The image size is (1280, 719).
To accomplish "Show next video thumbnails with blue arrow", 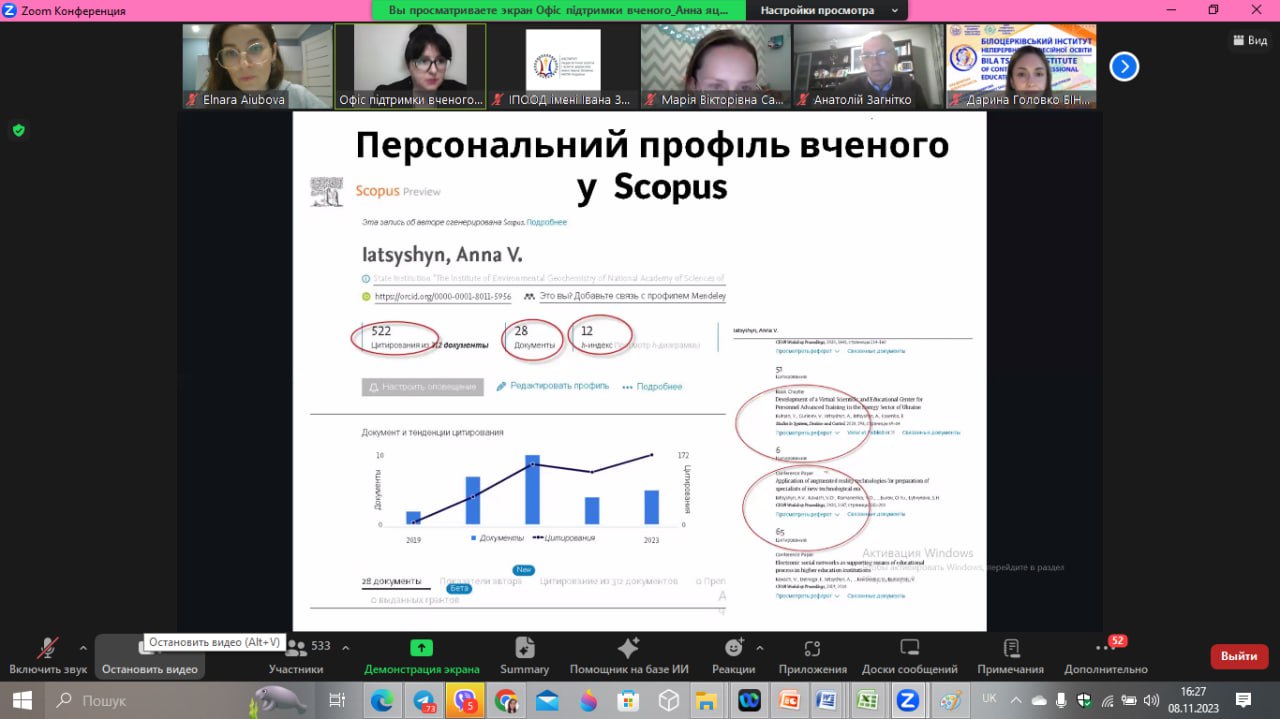I will [1124, 67].
